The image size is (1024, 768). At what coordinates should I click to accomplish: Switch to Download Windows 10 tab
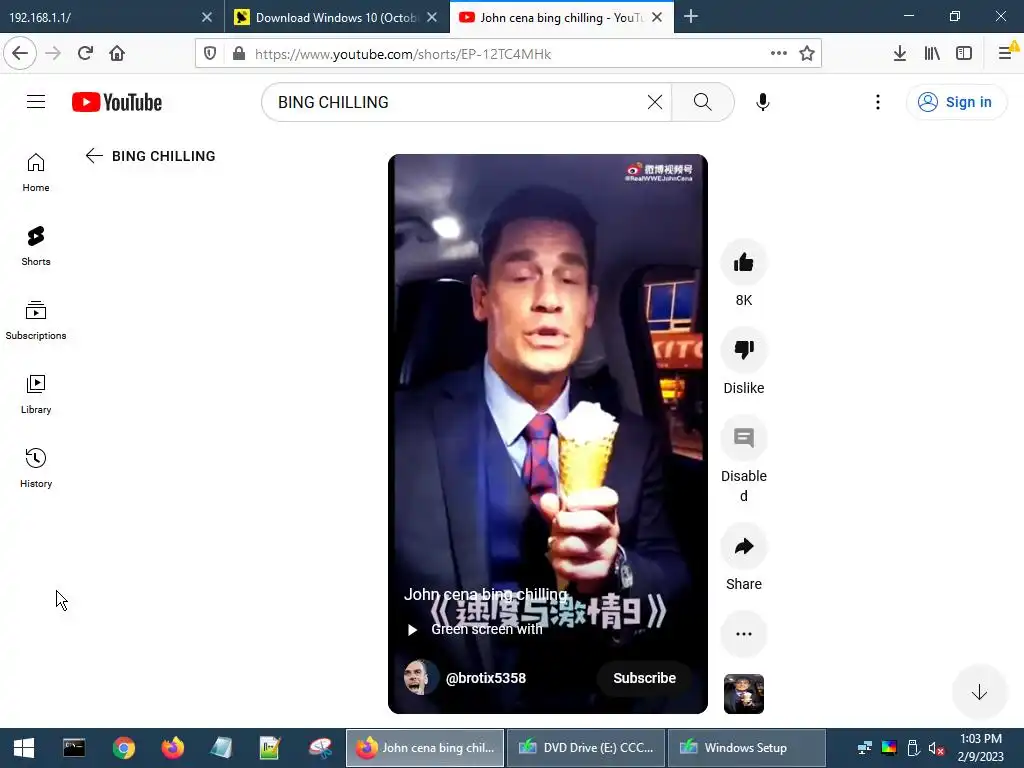pos(327,17)
